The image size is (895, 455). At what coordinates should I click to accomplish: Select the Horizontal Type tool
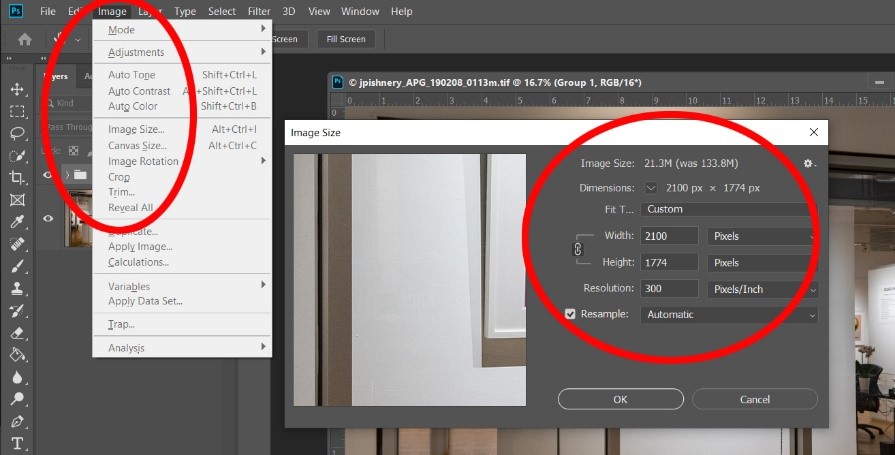17,444
